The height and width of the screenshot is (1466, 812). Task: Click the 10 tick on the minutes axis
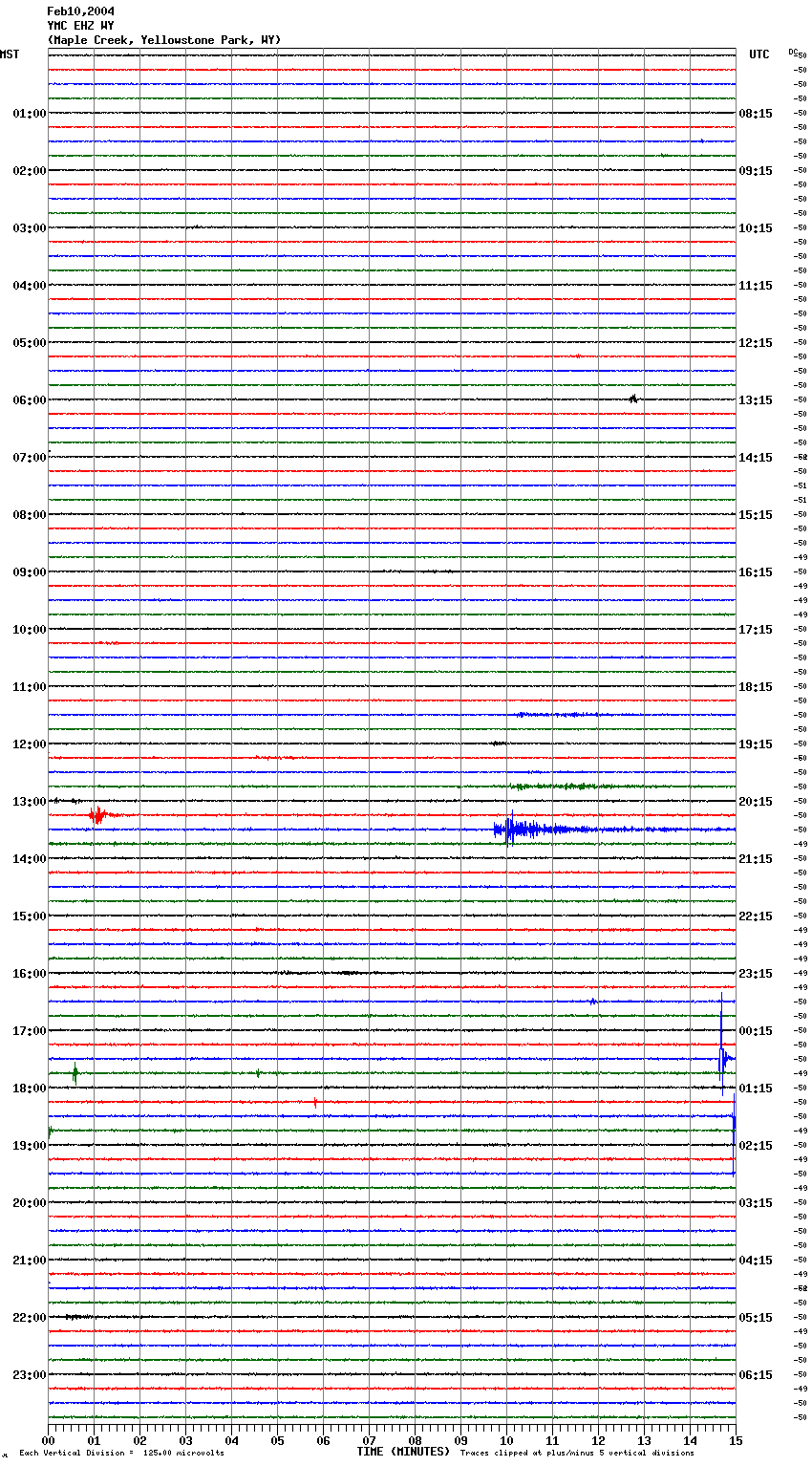506,1440
